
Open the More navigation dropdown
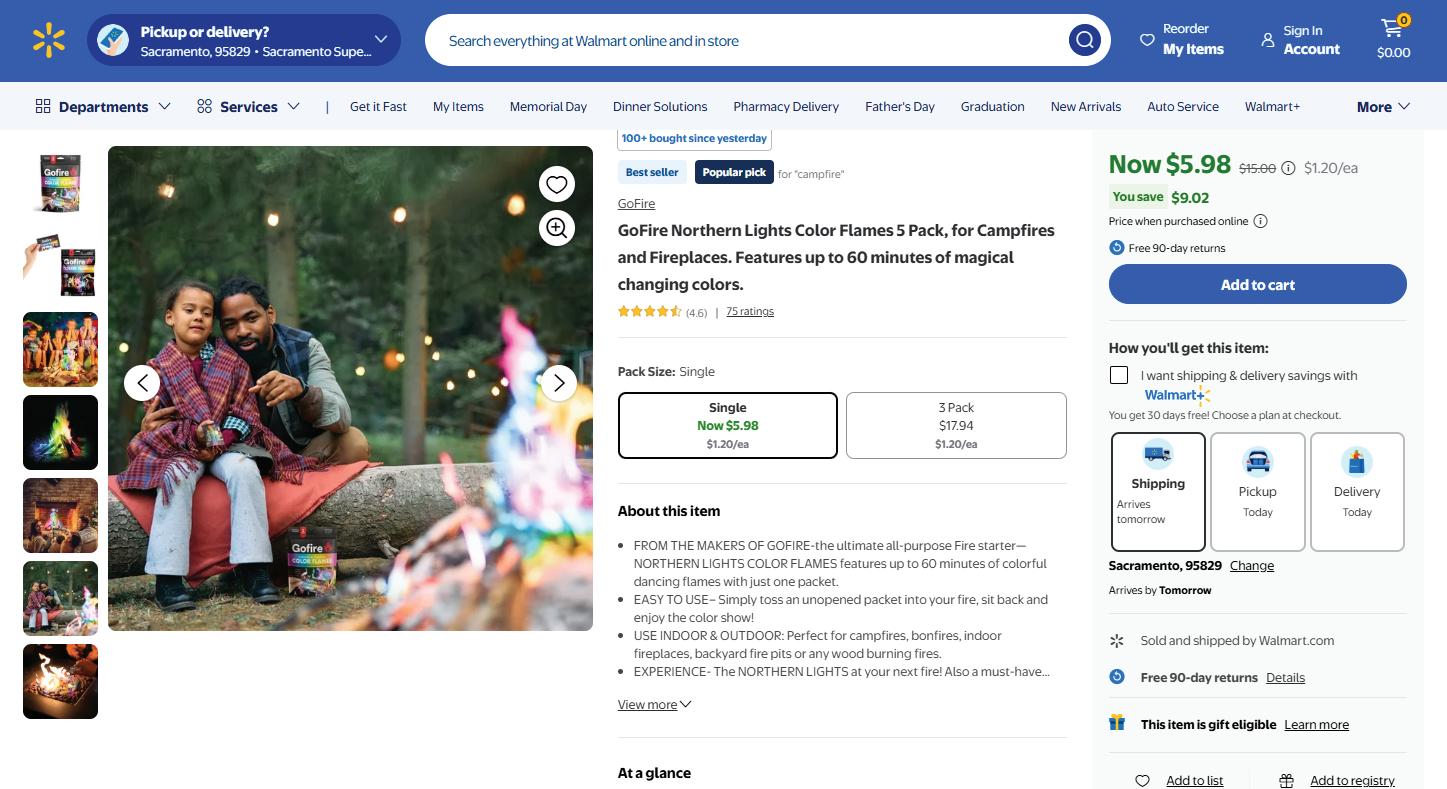(1383, 107)
